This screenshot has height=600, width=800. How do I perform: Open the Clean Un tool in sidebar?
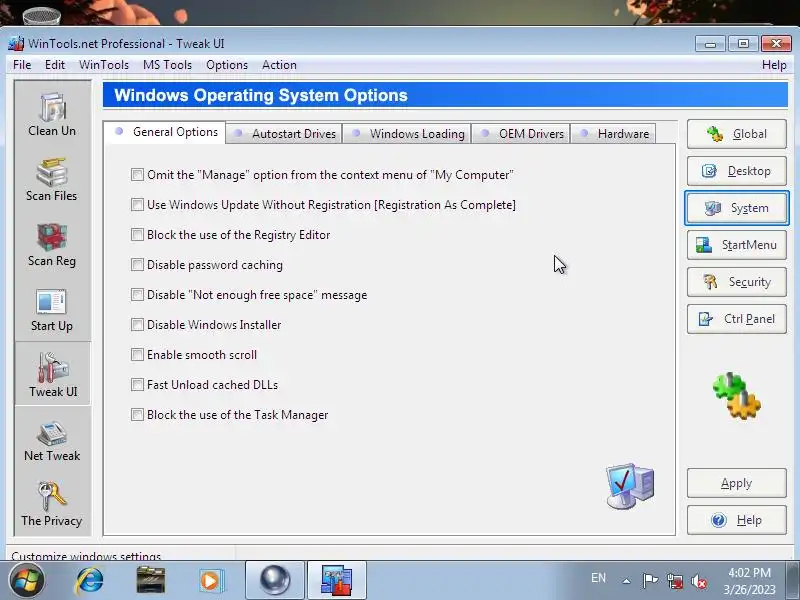click(52, 115)
